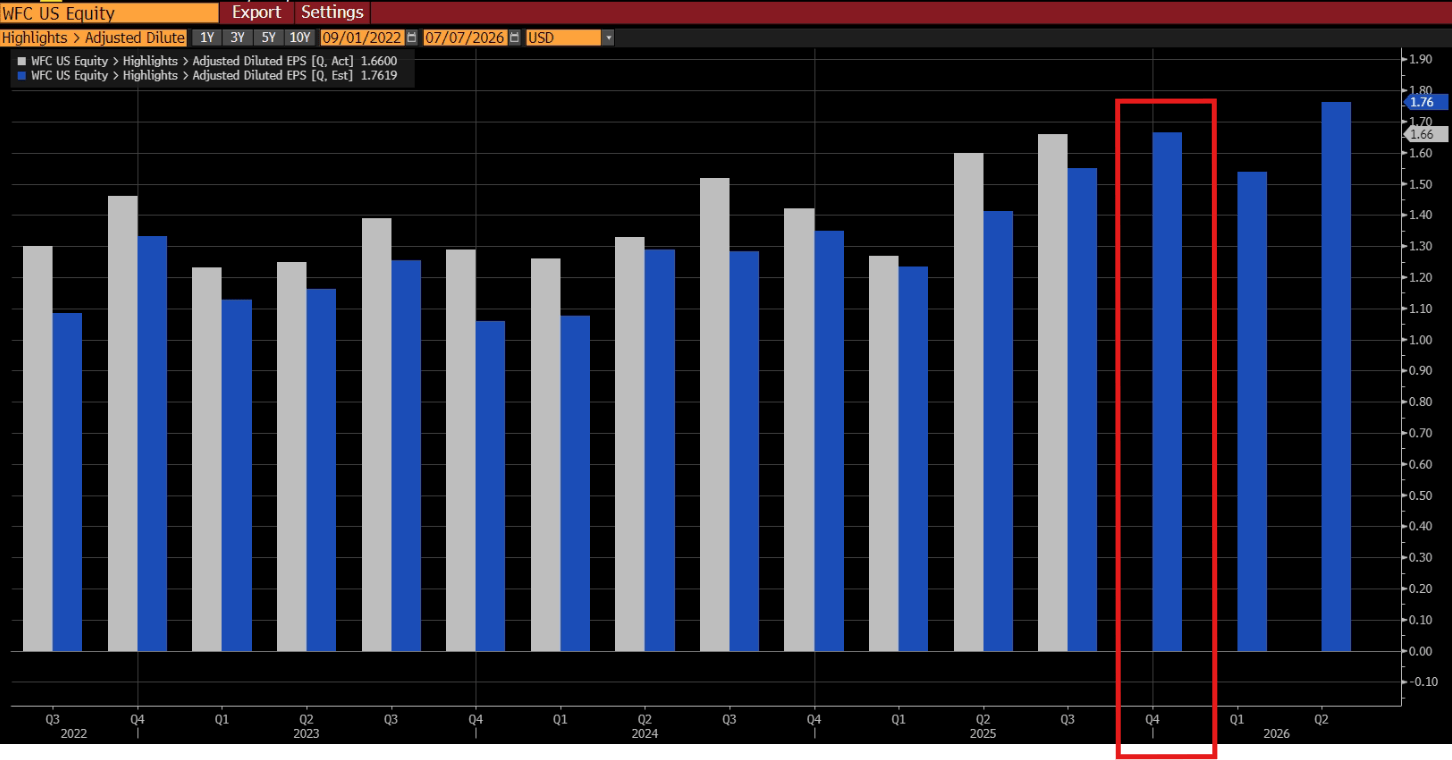The height and width of the screenshot is (760, 1452).
Task: Select the 1Y time range
Action: 207,37
